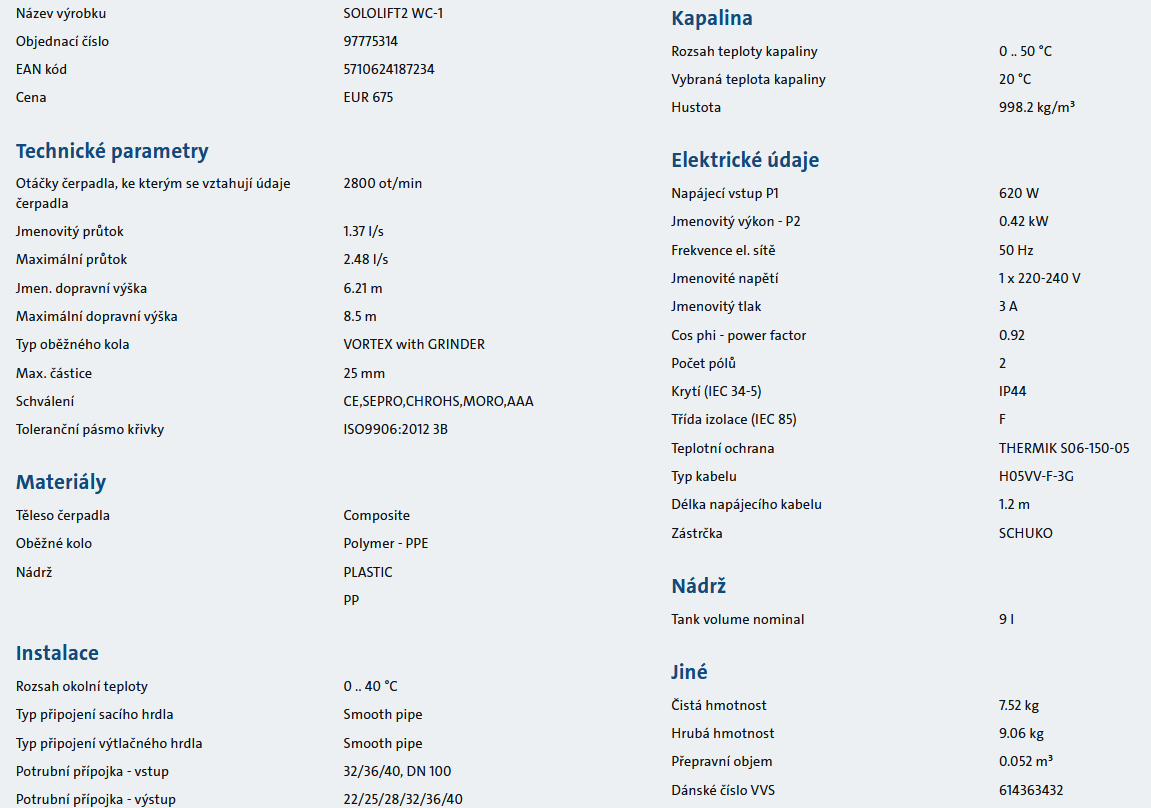This screenshot has width=1151, height=808.
Task: Select net weight value 7.52 kg
Action: [1019, 705]
